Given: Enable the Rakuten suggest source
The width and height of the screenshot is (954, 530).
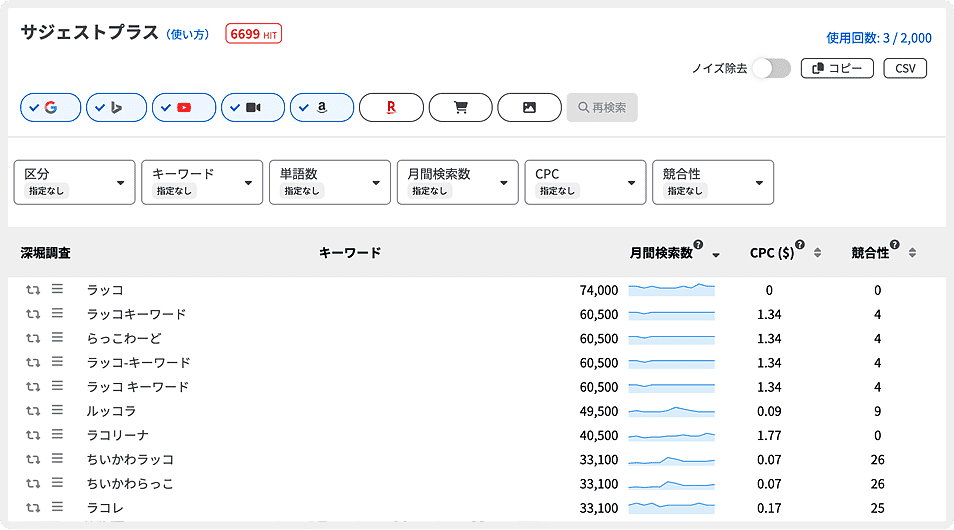Looking at the screenshot, I should [x=391, y=108].
